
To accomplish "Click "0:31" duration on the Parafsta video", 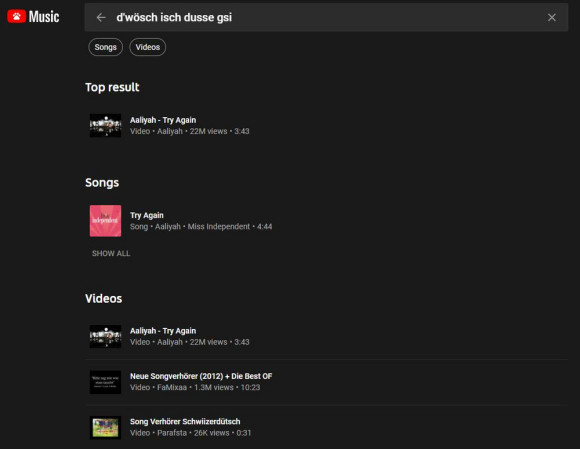I will pyautogui.click(x=244, y=433).
